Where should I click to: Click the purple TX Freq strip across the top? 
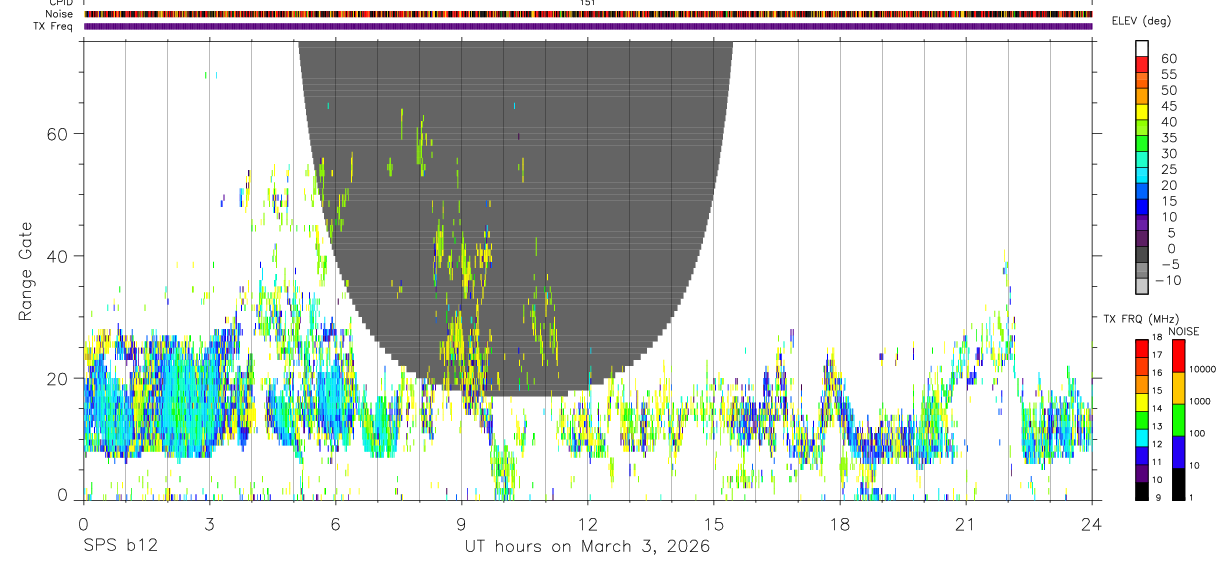588,26
